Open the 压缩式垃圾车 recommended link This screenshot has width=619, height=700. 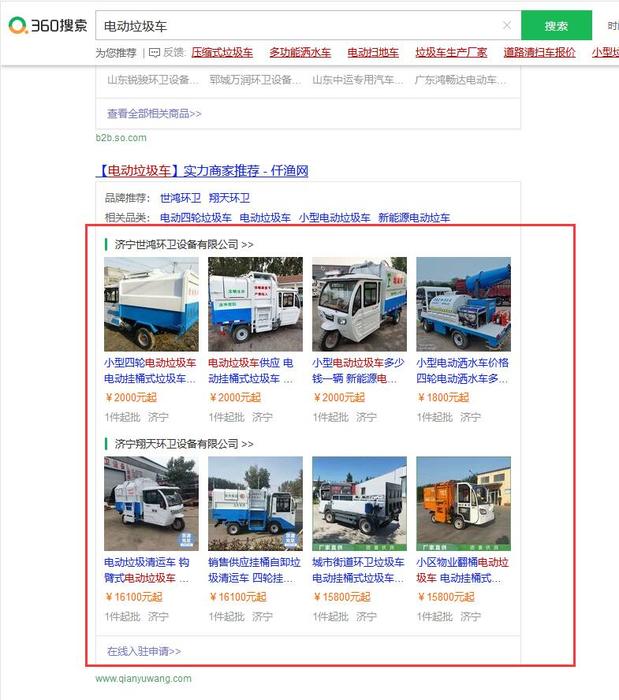point(222,53)
